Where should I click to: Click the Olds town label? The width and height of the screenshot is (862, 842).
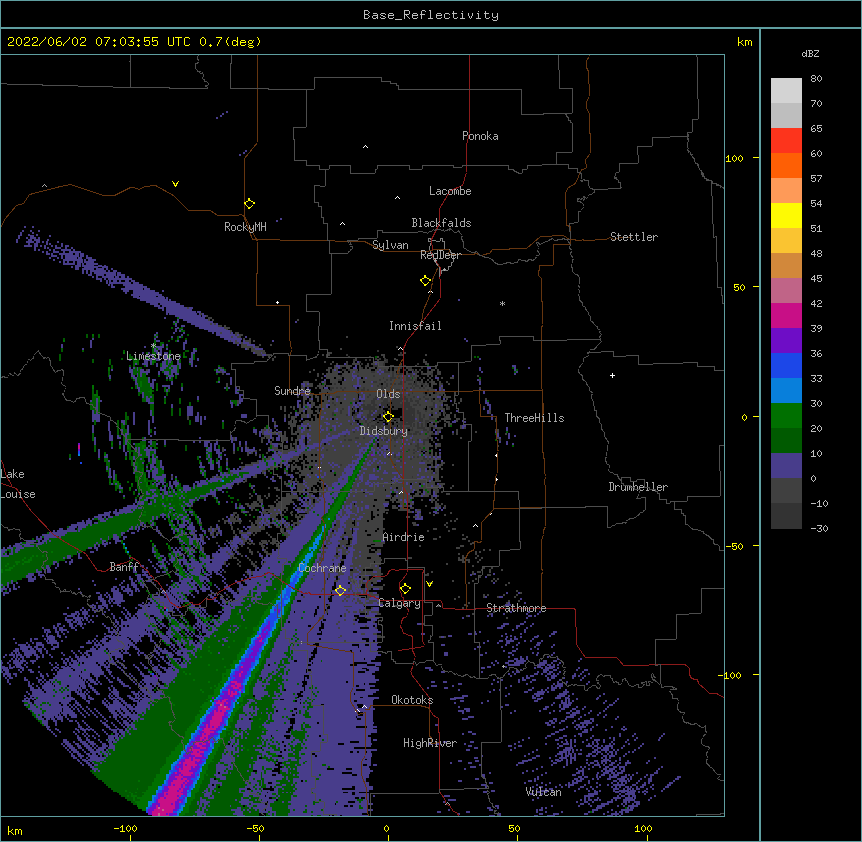pos(388,394)
